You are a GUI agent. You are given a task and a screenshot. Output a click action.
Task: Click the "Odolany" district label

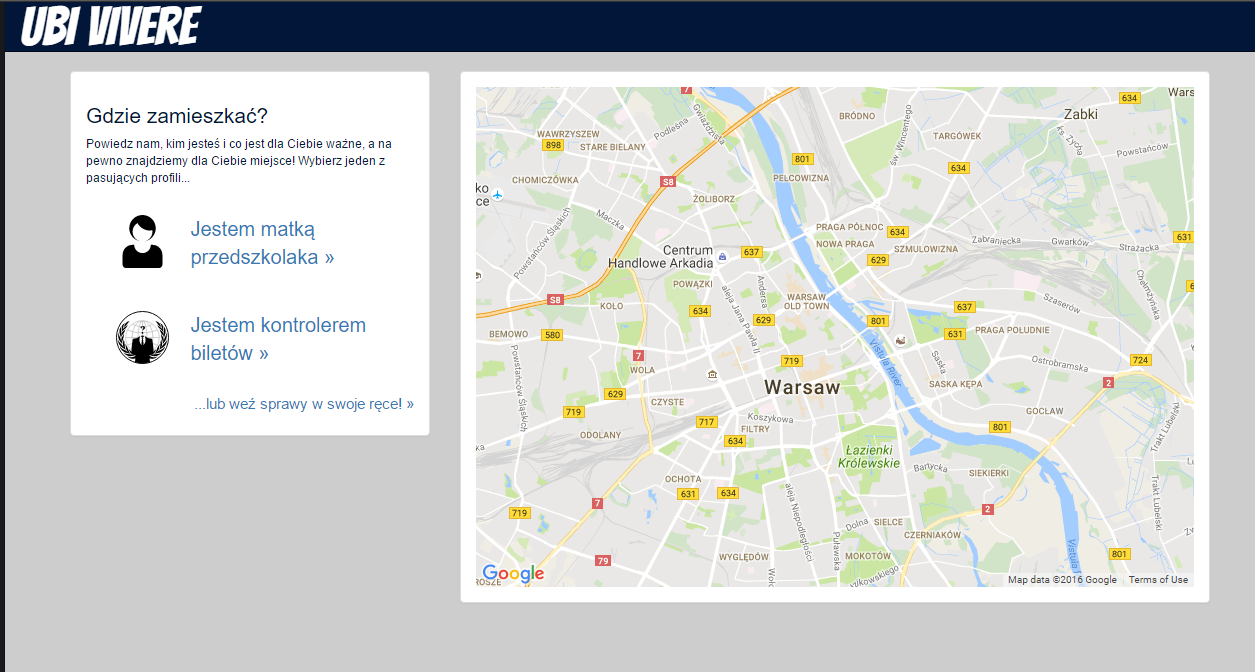point(601,435)
